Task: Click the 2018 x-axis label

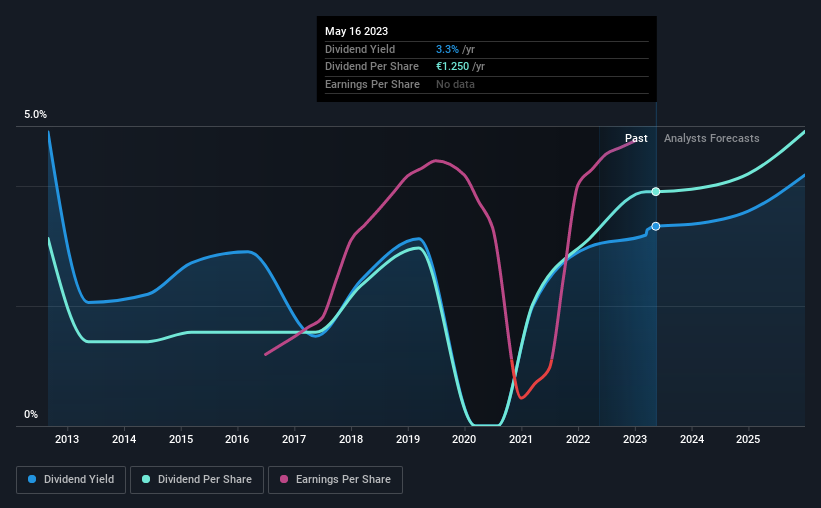Action: (x=351, y=439)
